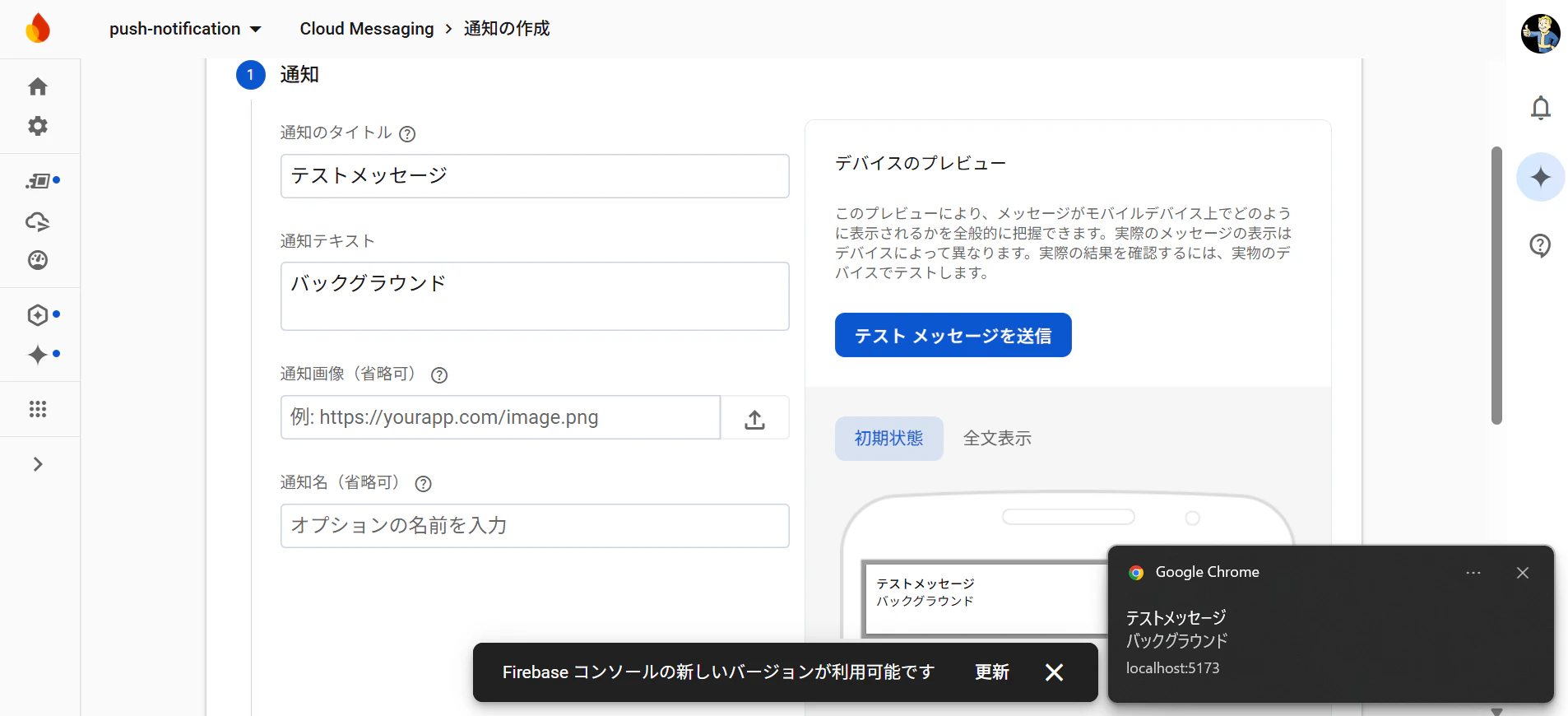Close the Google Chrome notification
The image size is (1568, 716).
tap(1523, 573)
